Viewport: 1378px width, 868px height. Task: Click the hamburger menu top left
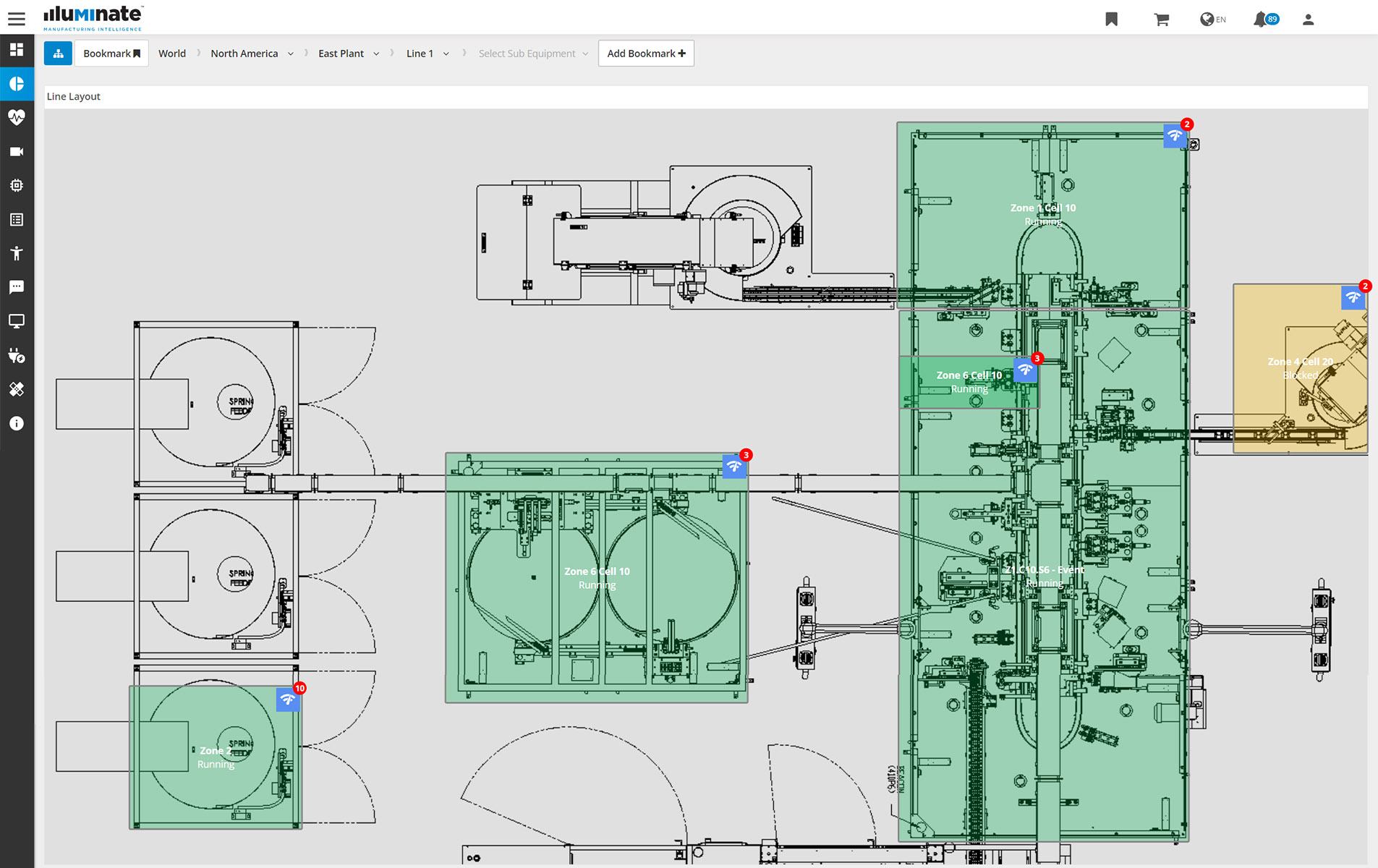pyautogui.click(x=16, y=18)
